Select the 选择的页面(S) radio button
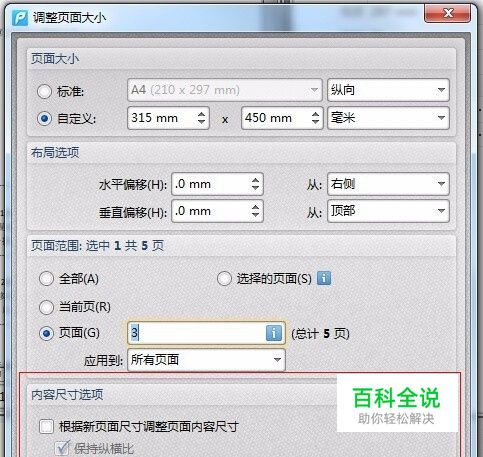 224,279
